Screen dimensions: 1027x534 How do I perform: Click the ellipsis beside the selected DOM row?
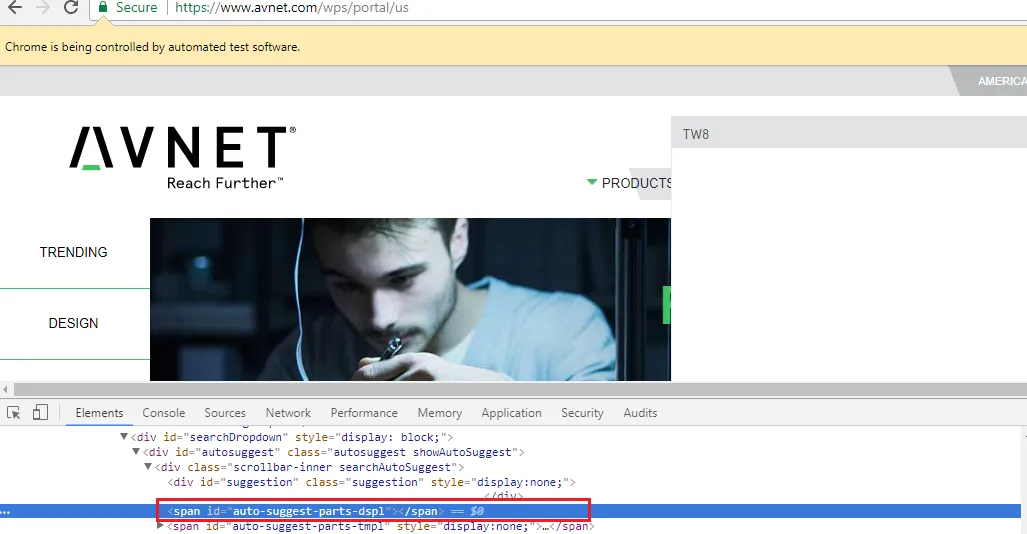point(5,512)
